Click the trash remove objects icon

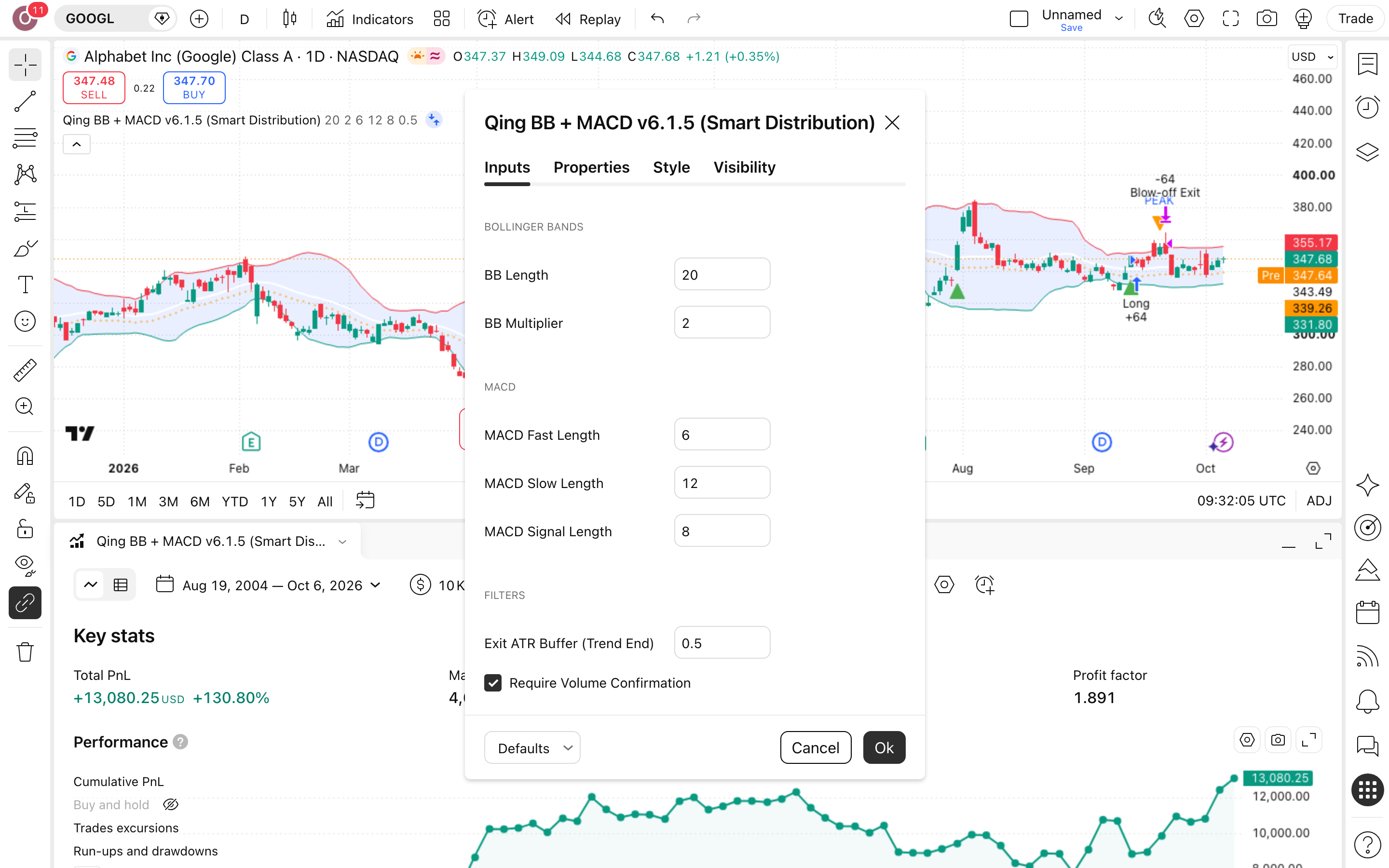tap(25, 652)
